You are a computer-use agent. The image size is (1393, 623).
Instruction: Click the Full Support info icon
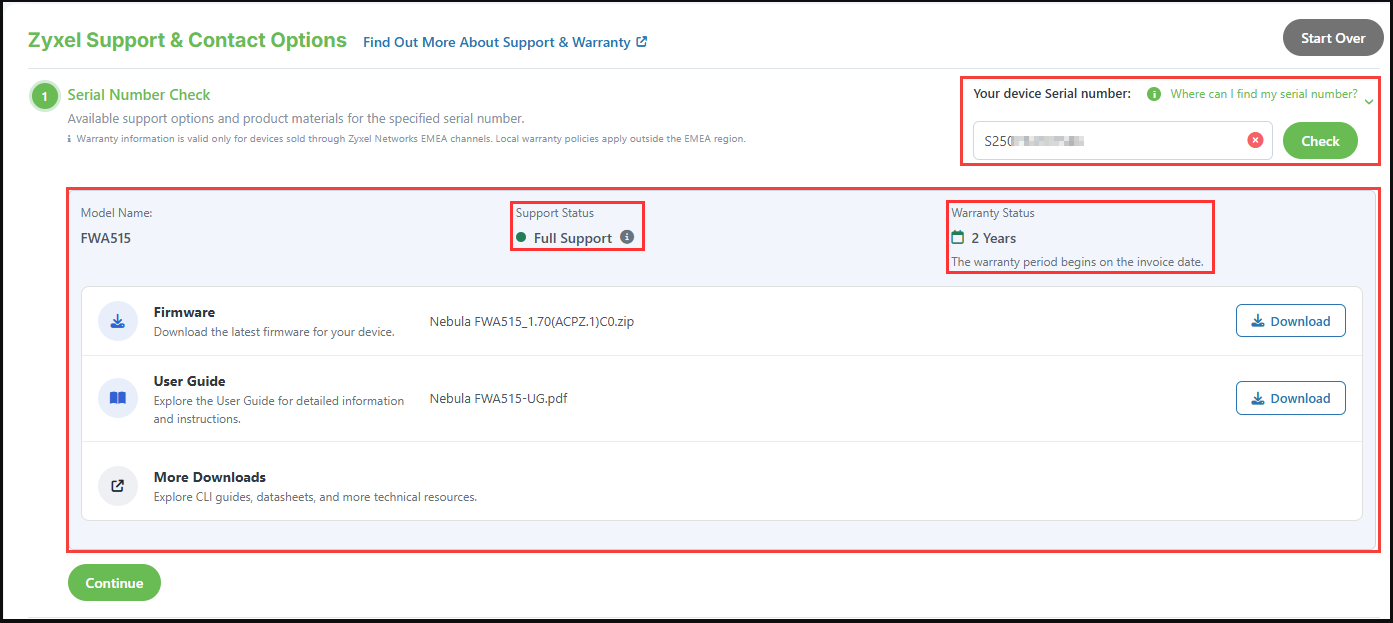point(627,237)
